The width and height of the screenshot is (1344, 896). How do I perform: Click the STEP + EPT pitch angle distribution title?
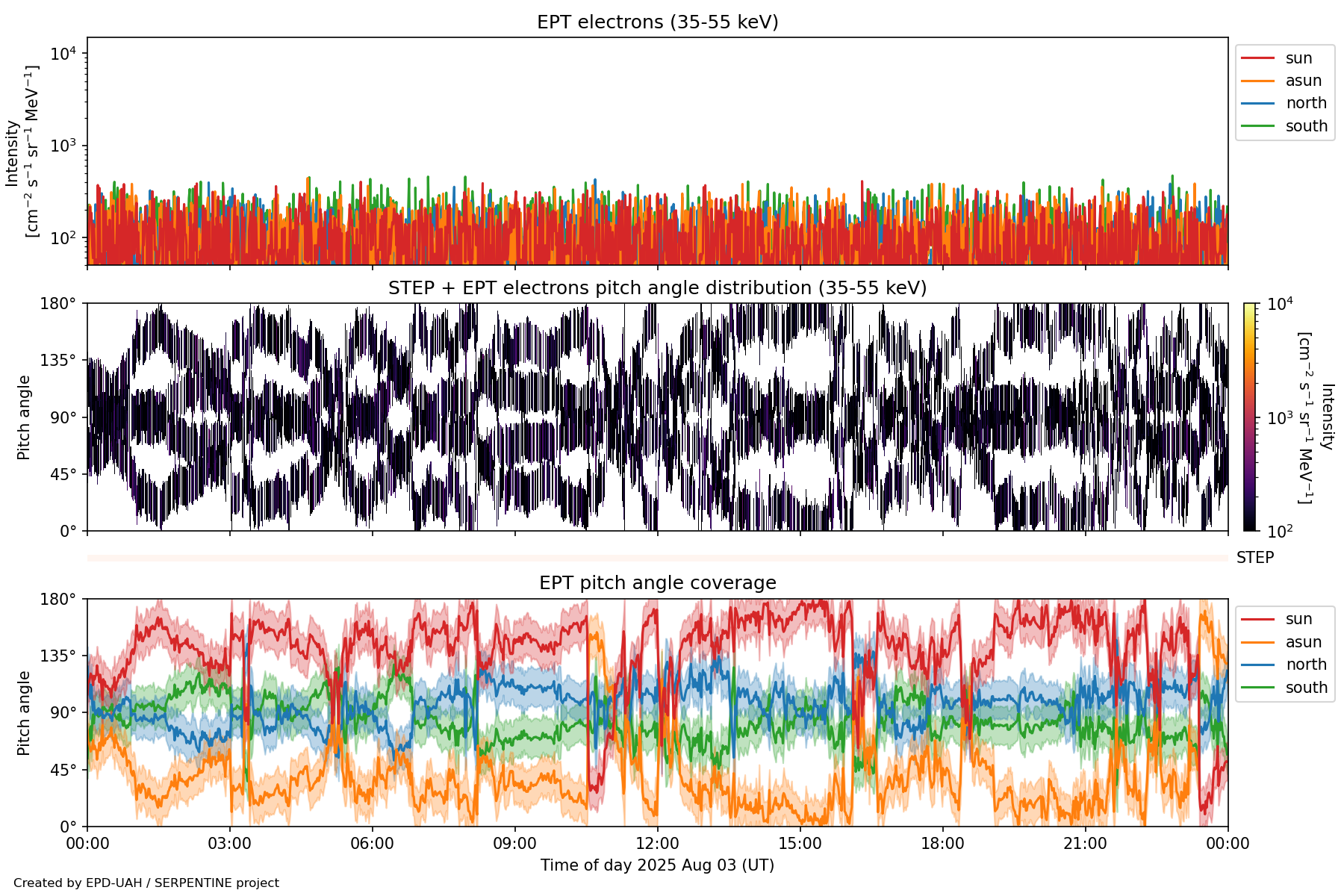click(x=657, y=288)
